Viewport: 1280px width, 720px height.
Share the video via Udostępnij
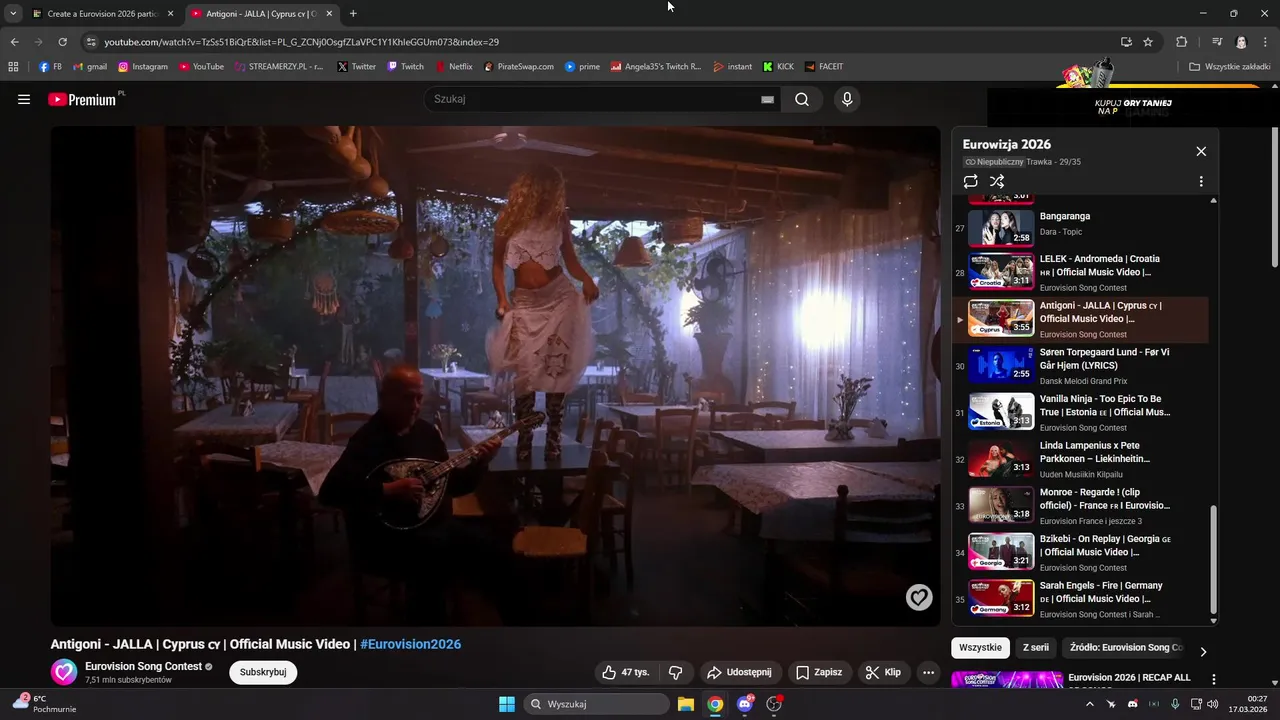pos(739,672)
